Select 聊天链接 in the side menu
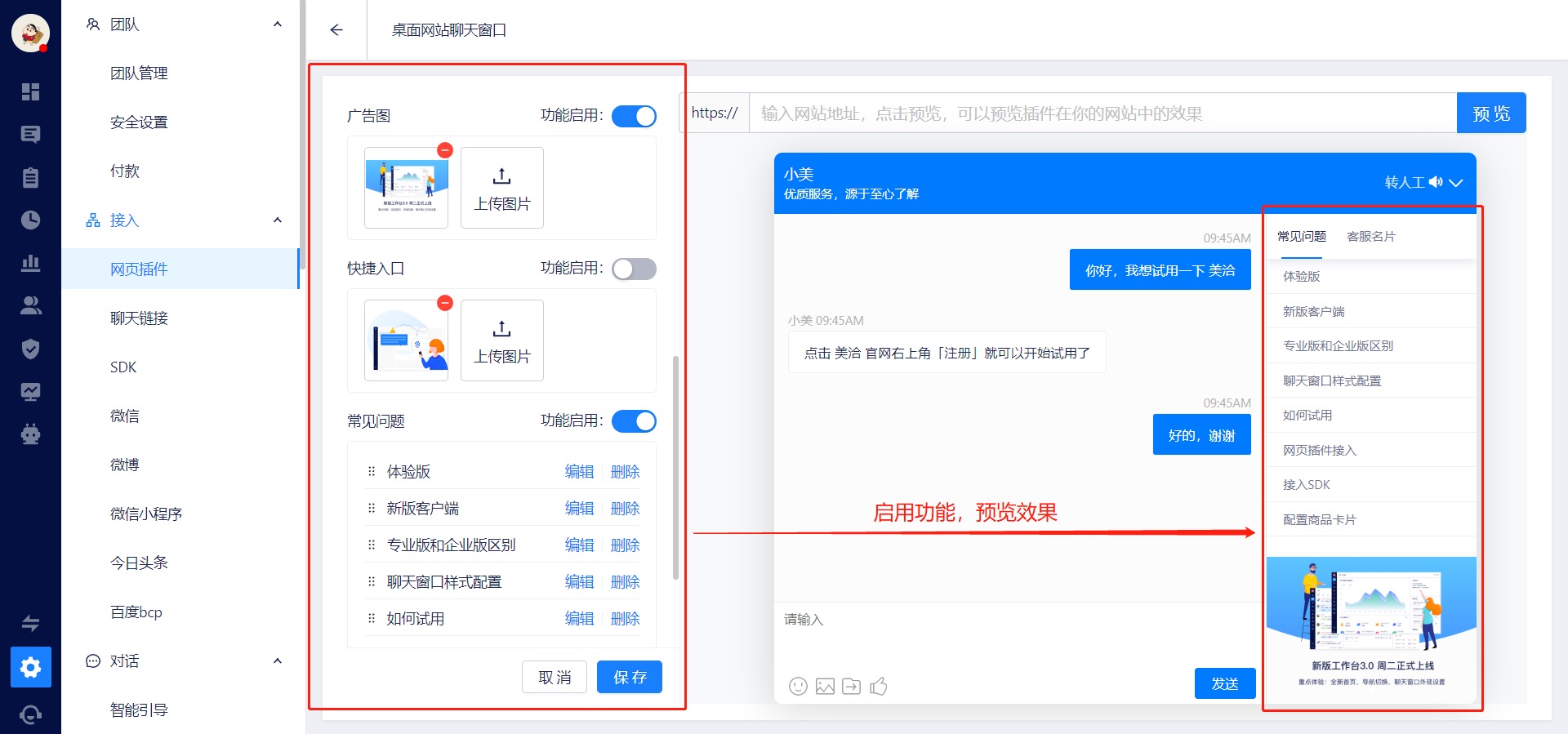Viewport: 1568px width, 734px height. click(x=139, y=318)
